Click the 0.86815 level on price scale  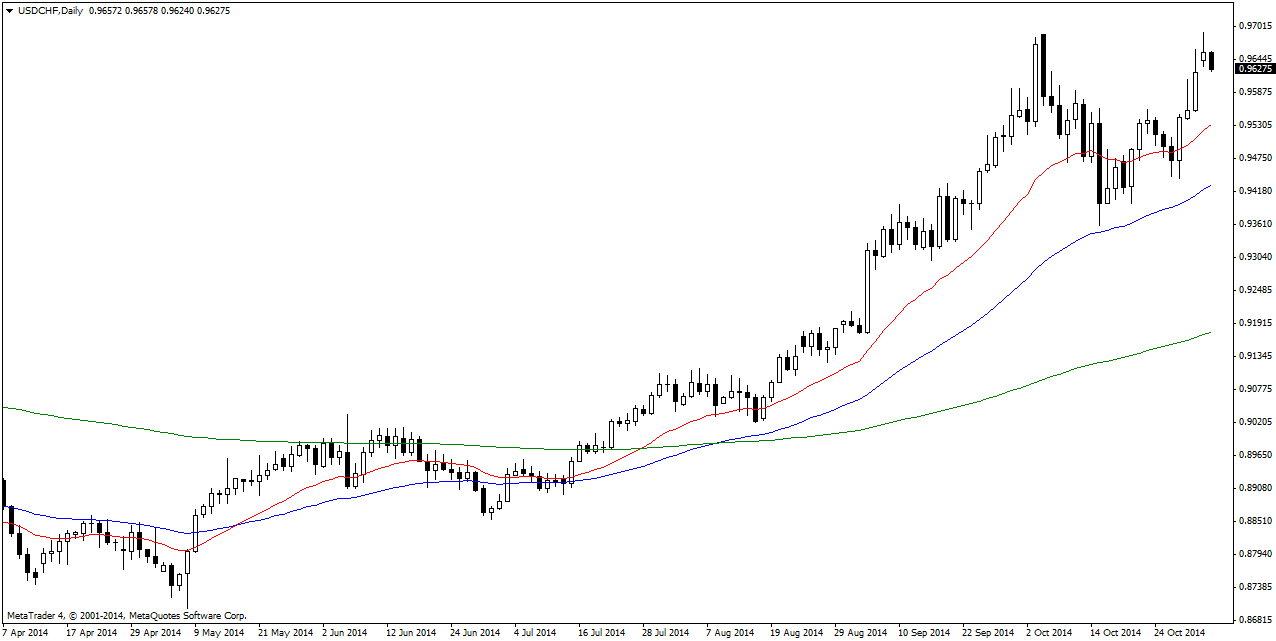click(1256, 619)
